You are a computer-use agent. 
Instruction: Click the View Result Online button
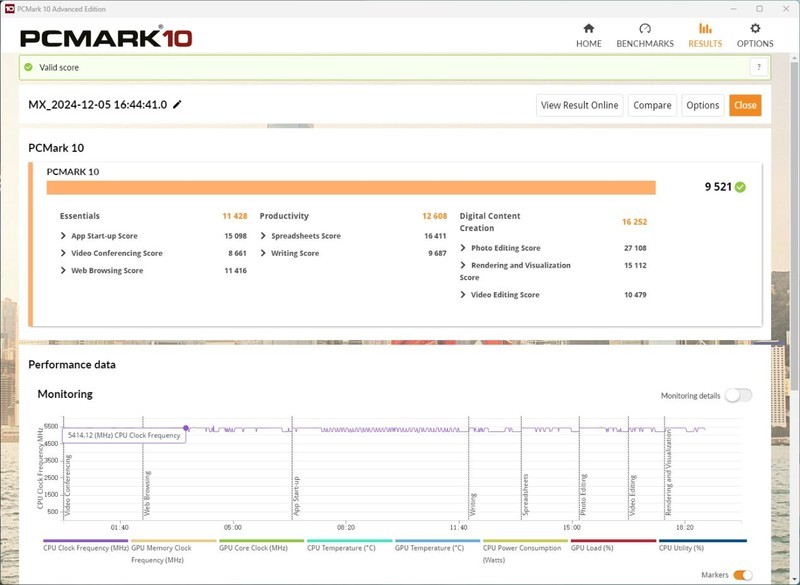pyautogui.click(x=580, y=105)
